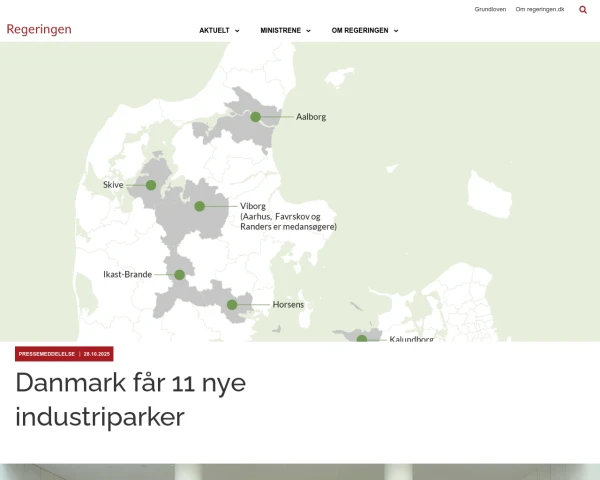Open the Ministrene menu item
The height and width of the screenshot is (480, 600).
tap(279, 31)
